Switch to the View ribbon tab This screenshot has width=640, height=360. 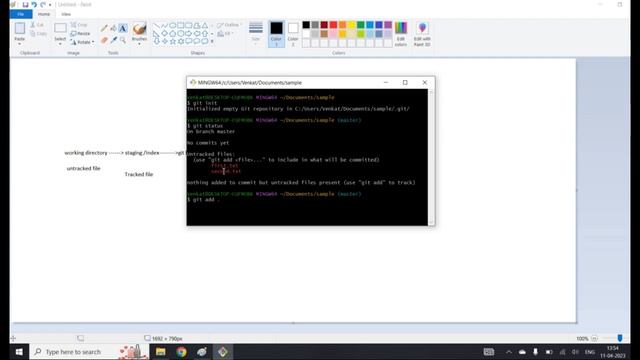[66, 14]
